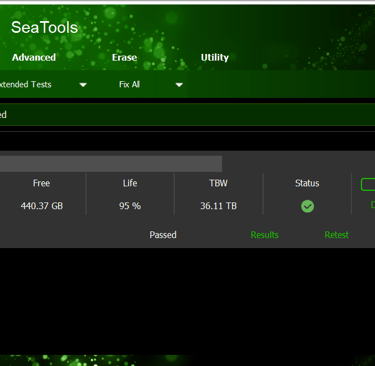This screenshot has height=366, width=375.
Task: Open the Utility tab
Action: click(x=215, y=57)
